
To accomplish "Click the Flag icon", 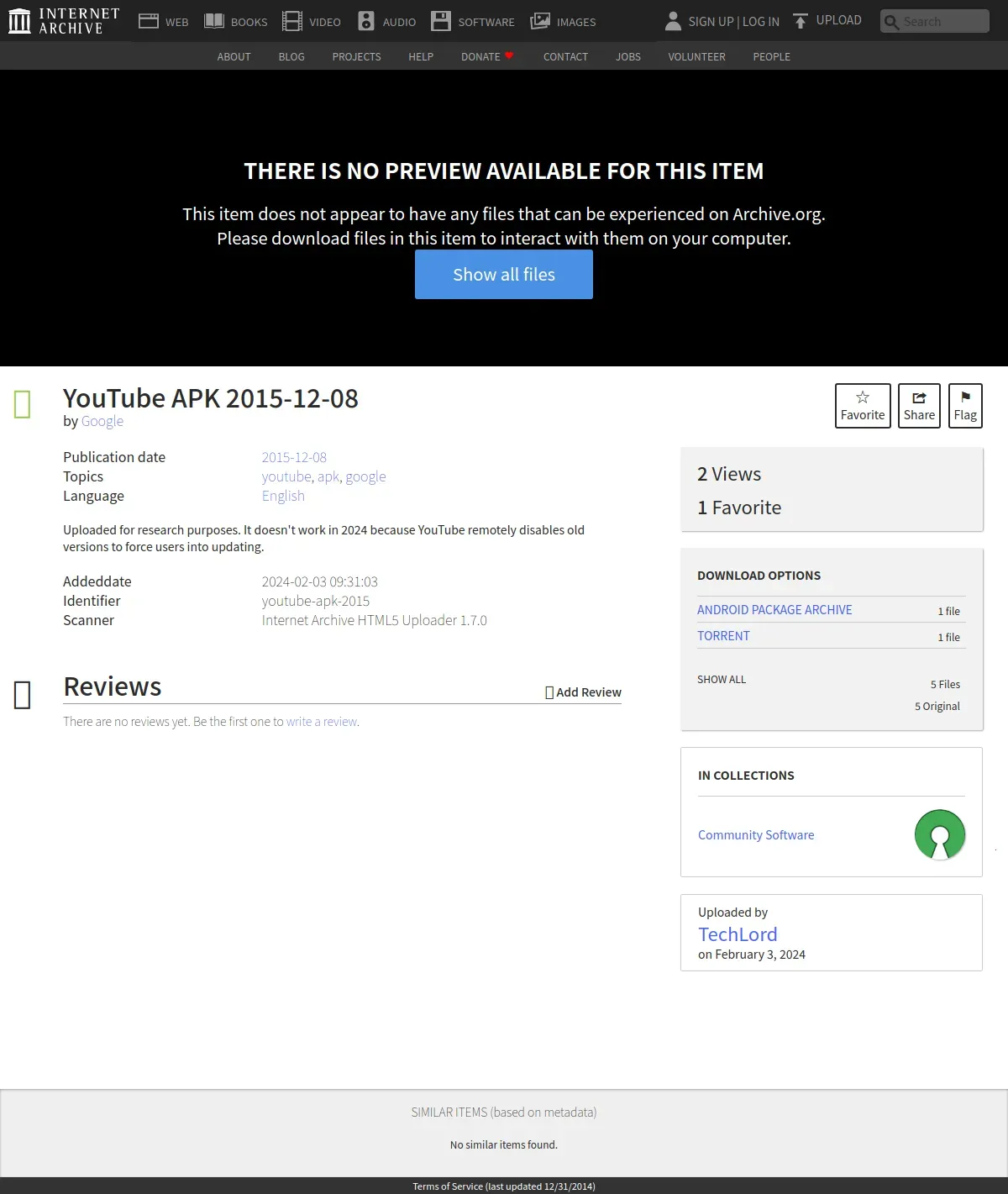I will 965,397.
